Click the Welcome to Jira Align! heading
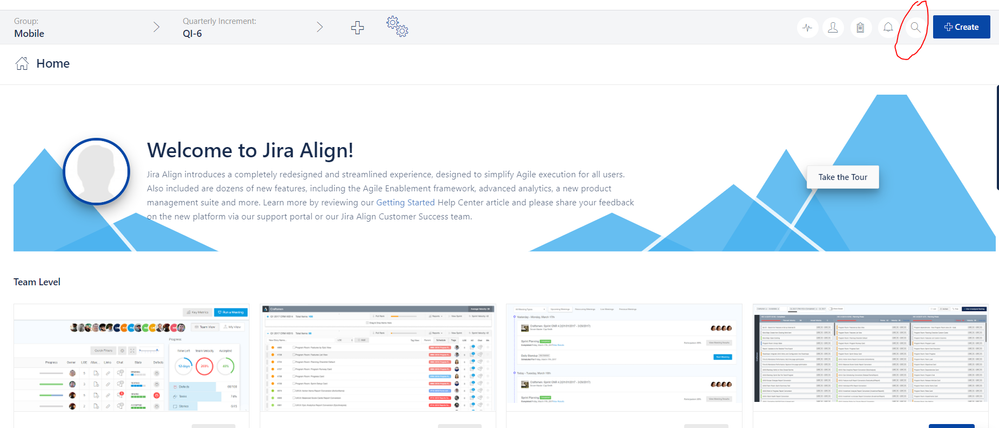 point(250,151)
